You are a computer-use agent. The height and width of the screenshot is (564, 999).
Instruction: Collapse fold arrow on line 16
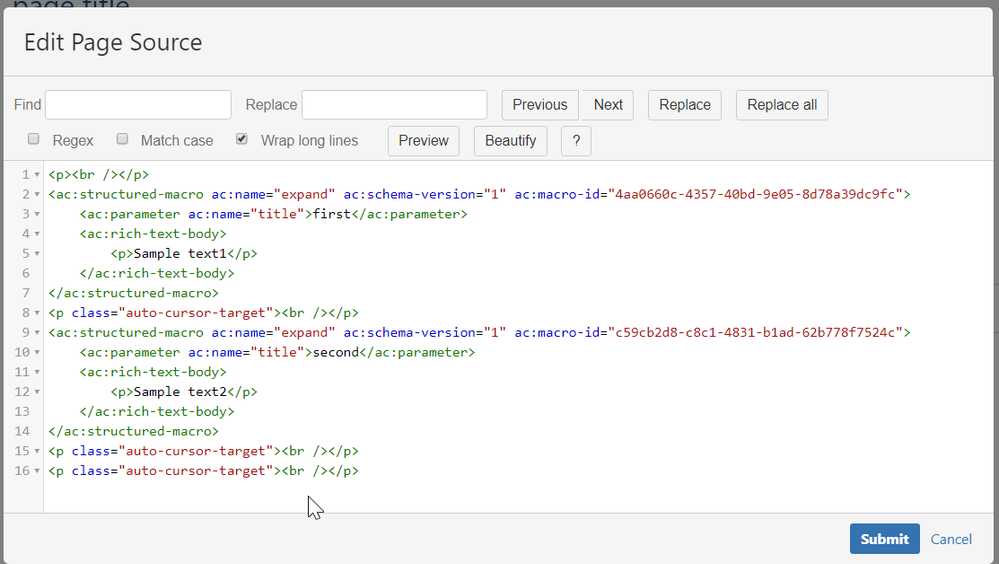[37, 471]
